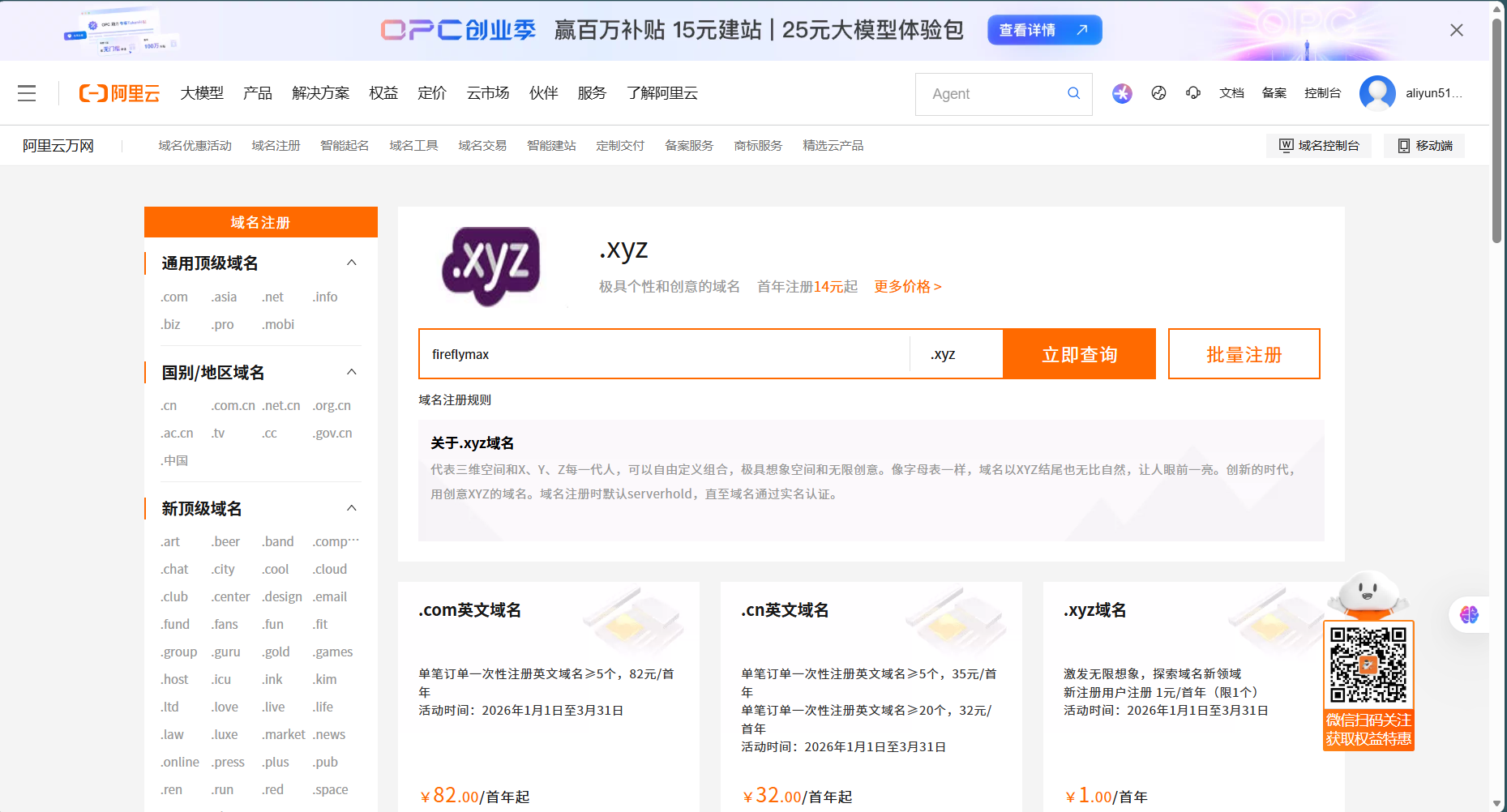Image resolution: width=1507 pixels, height=812 pixels.
Task: Click the 批量注册 button
Action: [1244, 354]
